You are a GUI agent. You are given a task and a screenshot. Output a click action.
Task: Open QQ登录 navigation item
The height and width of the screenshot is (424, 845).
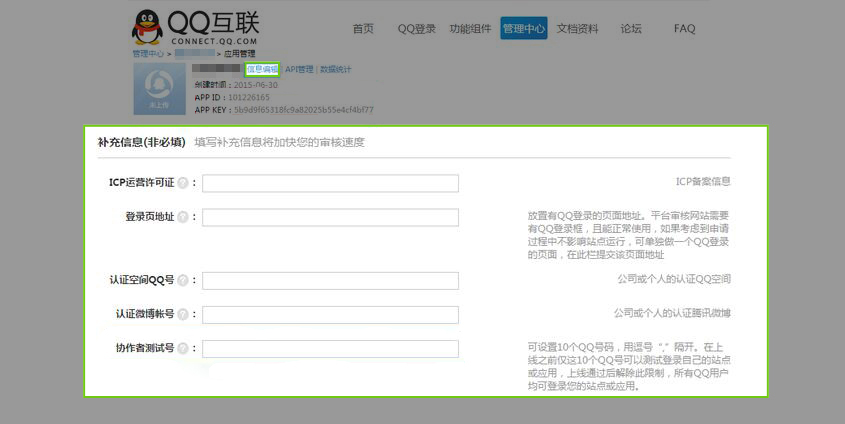tap(417, 29)
